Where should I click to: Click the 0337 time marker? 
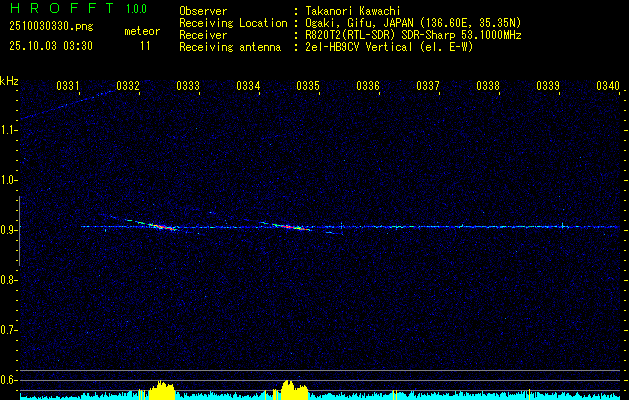[428, 86]
